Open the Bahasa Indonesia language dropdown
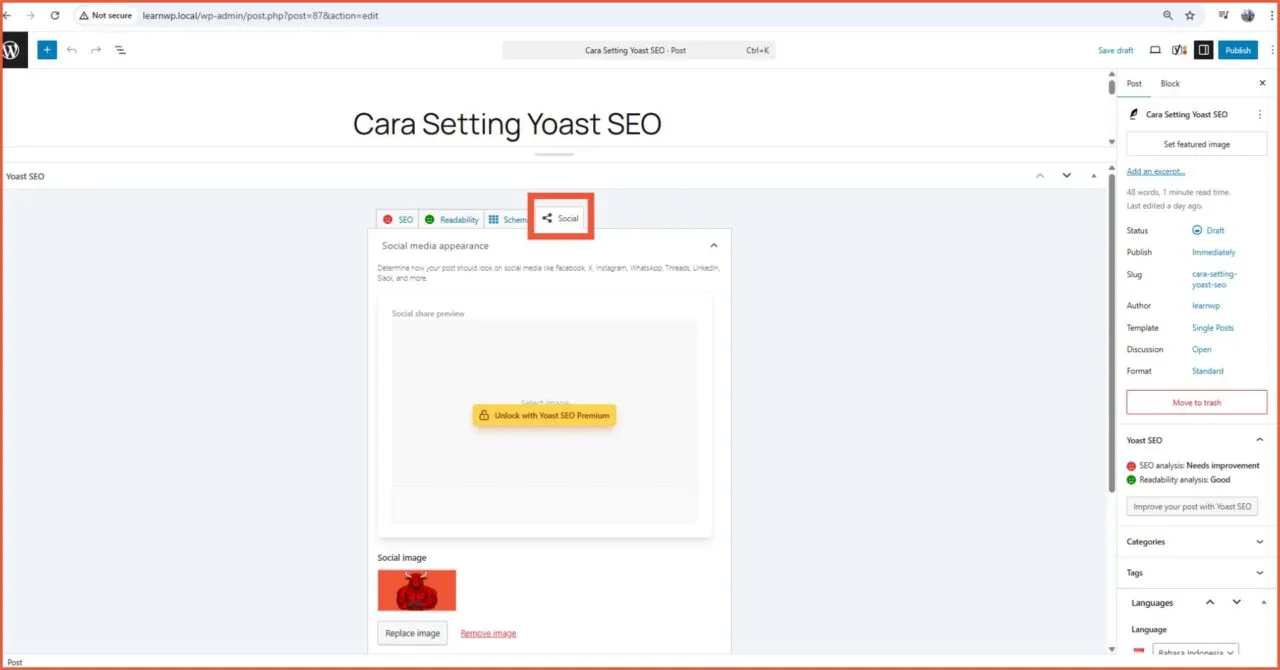Image resolution: width=1280 pixels, height=670 pixels. pyautogui.click(x=1194, y=652)
